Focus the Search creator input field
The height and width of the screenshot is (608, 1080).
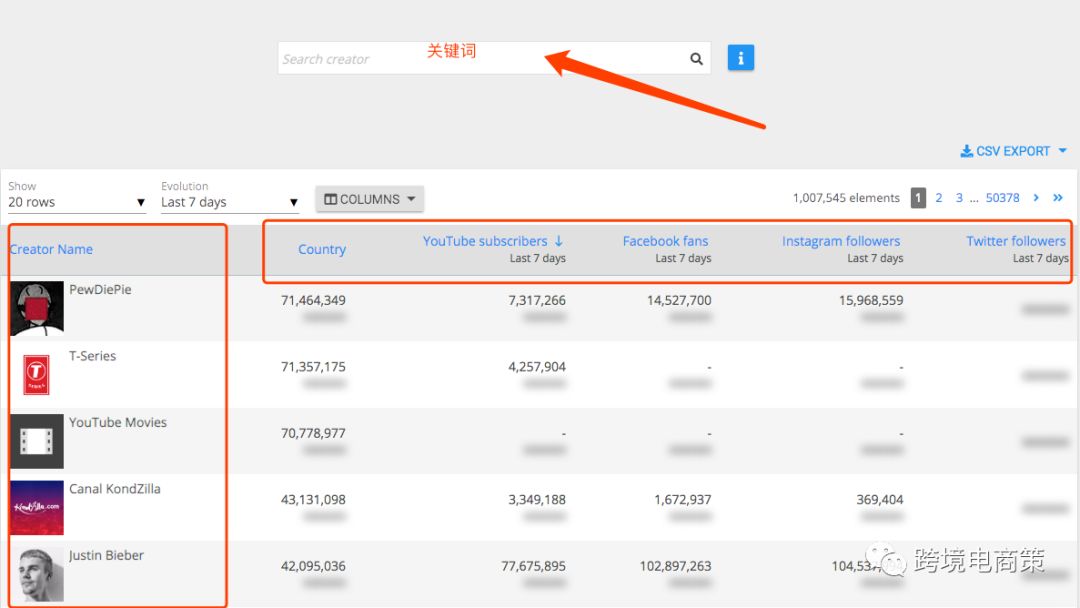(x=494, y=58)
